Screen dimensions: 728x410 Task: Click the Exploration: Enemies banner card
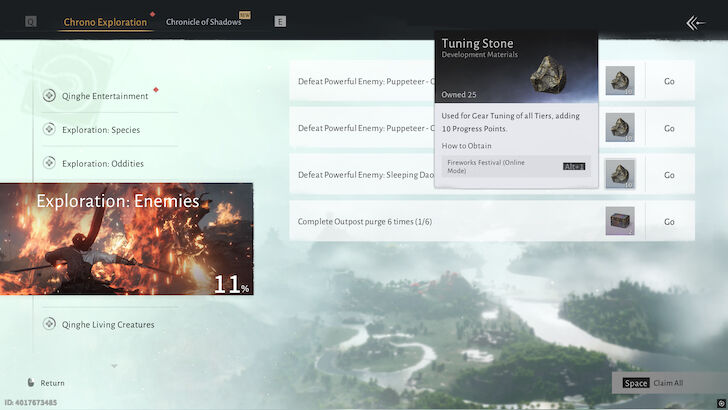click(126, 240)
